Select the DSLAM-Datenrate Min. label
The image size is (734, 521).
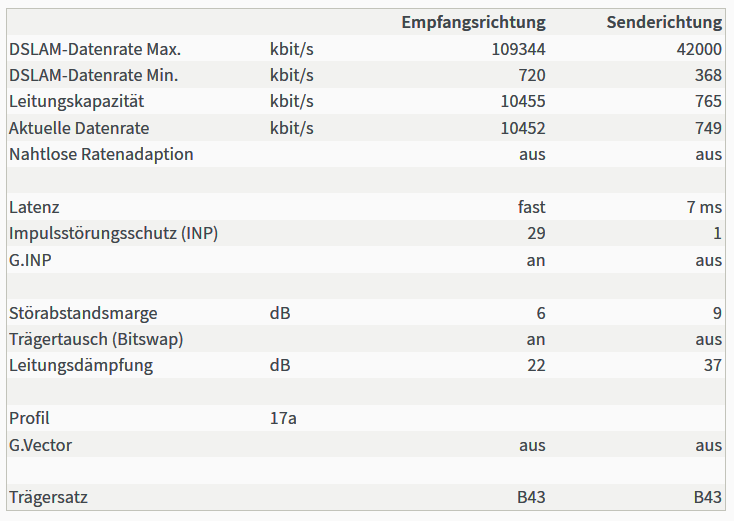[94, 75]
